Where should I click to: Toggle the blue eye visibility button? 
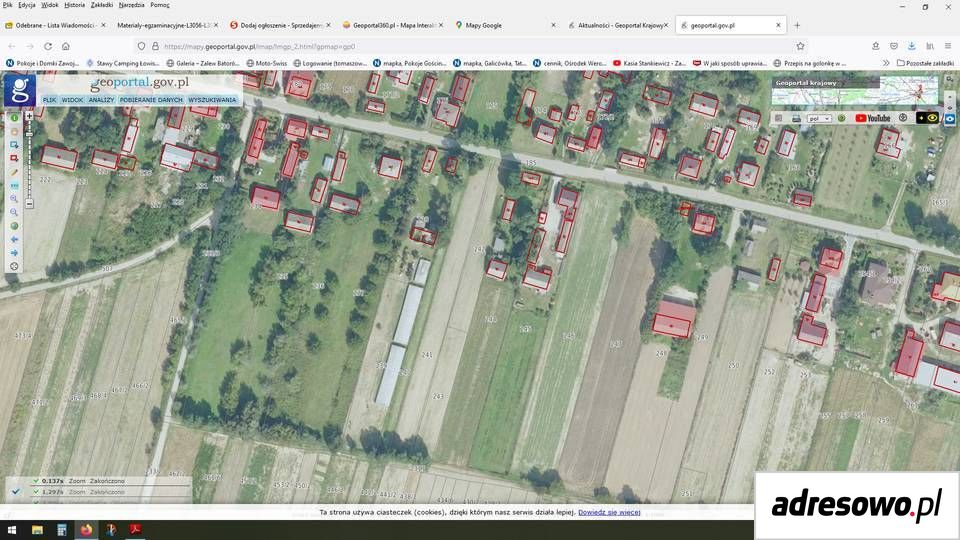coord(950,119)
